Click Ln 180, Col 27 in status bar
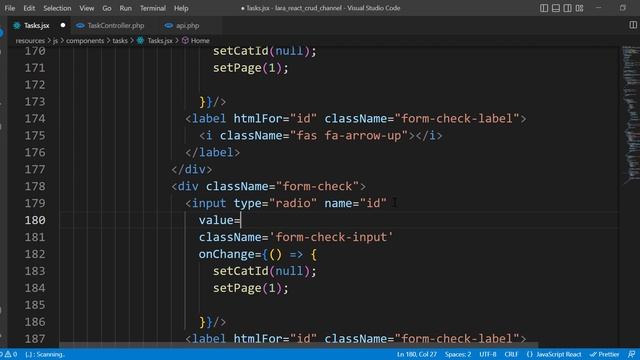Image resolution: width=640 pixels, height=360 pixels. [416, 354]
